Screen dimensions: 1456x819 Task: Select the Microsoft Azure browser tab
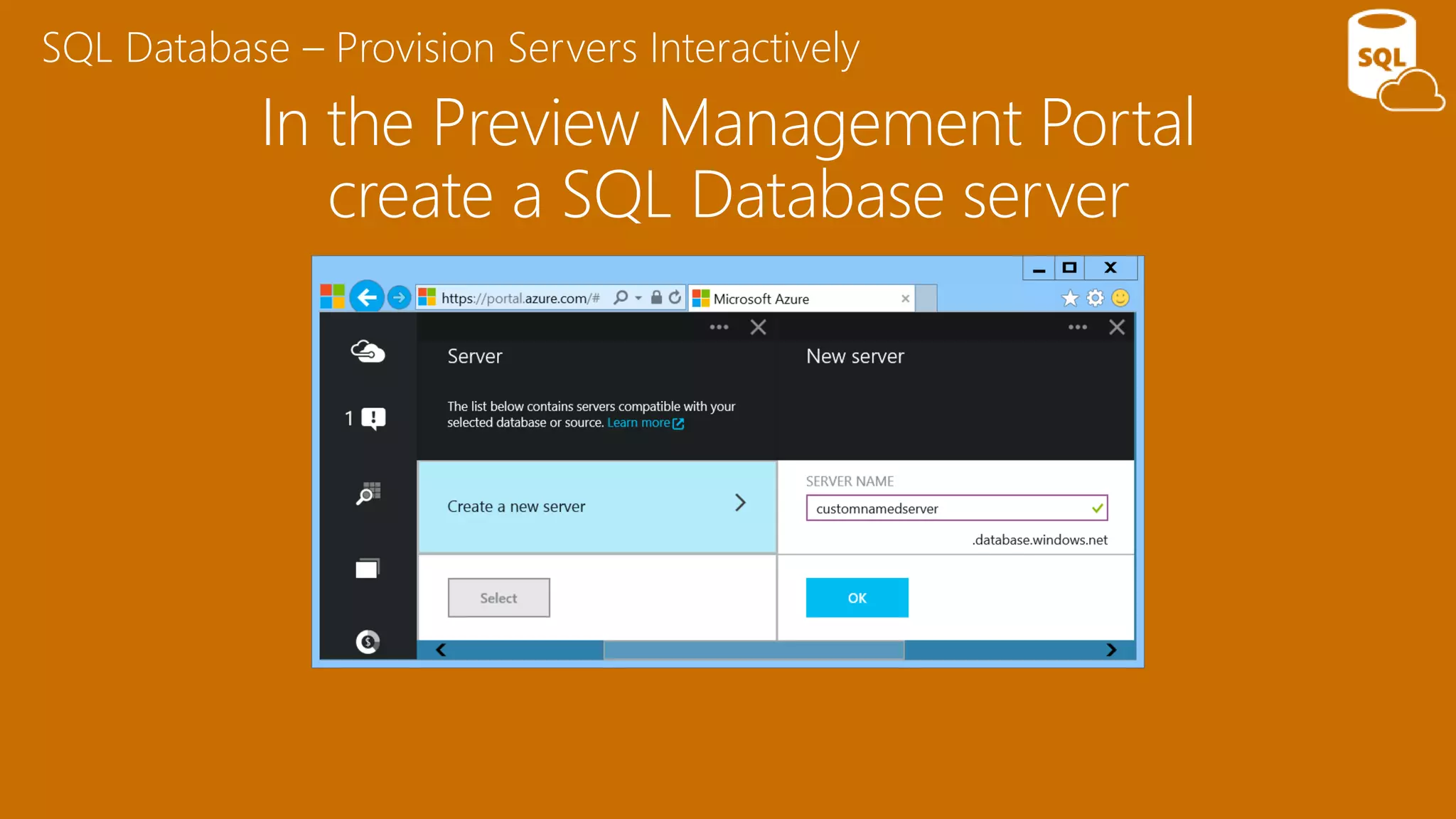pyautogui.click(x=801, y=299)
